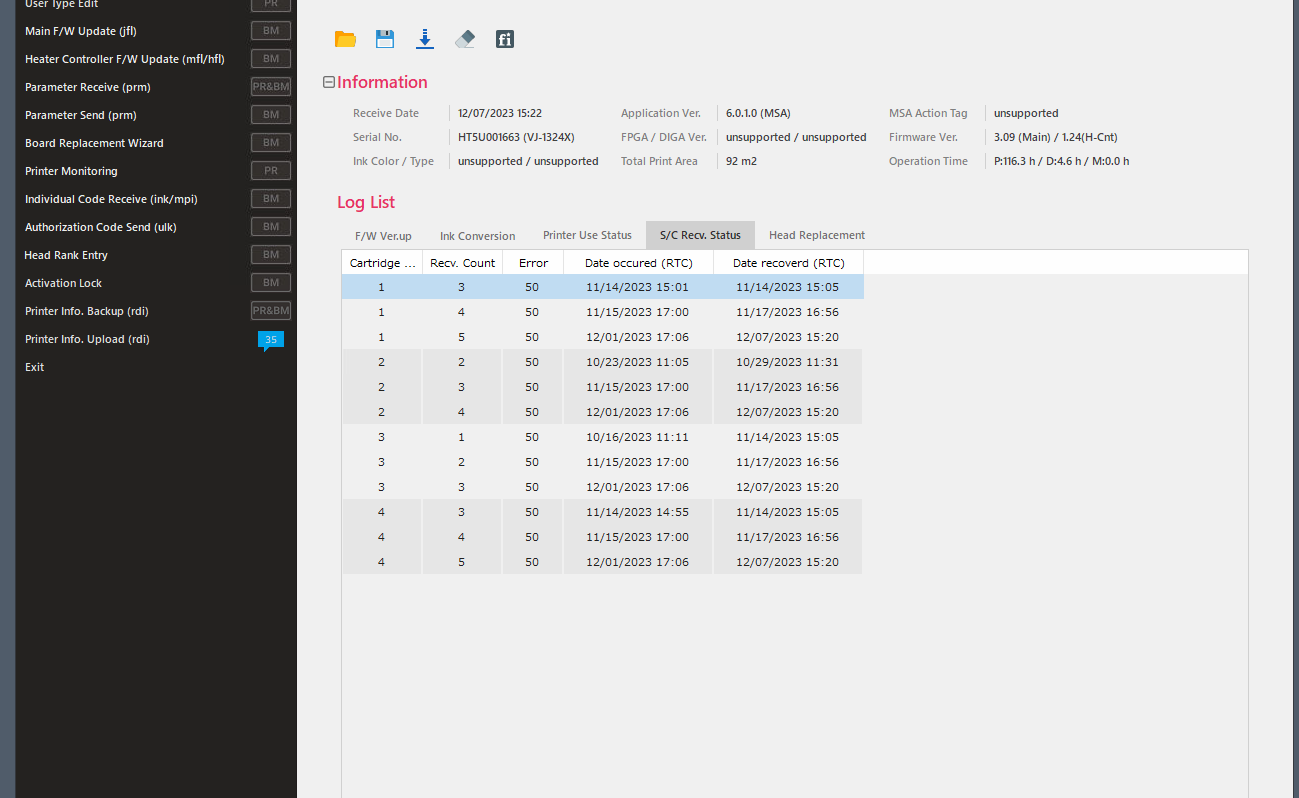Viewport: 1299px width, 798px height.
Task: Sort by the Cartridge column header
Action: click(x=382, y=263)
